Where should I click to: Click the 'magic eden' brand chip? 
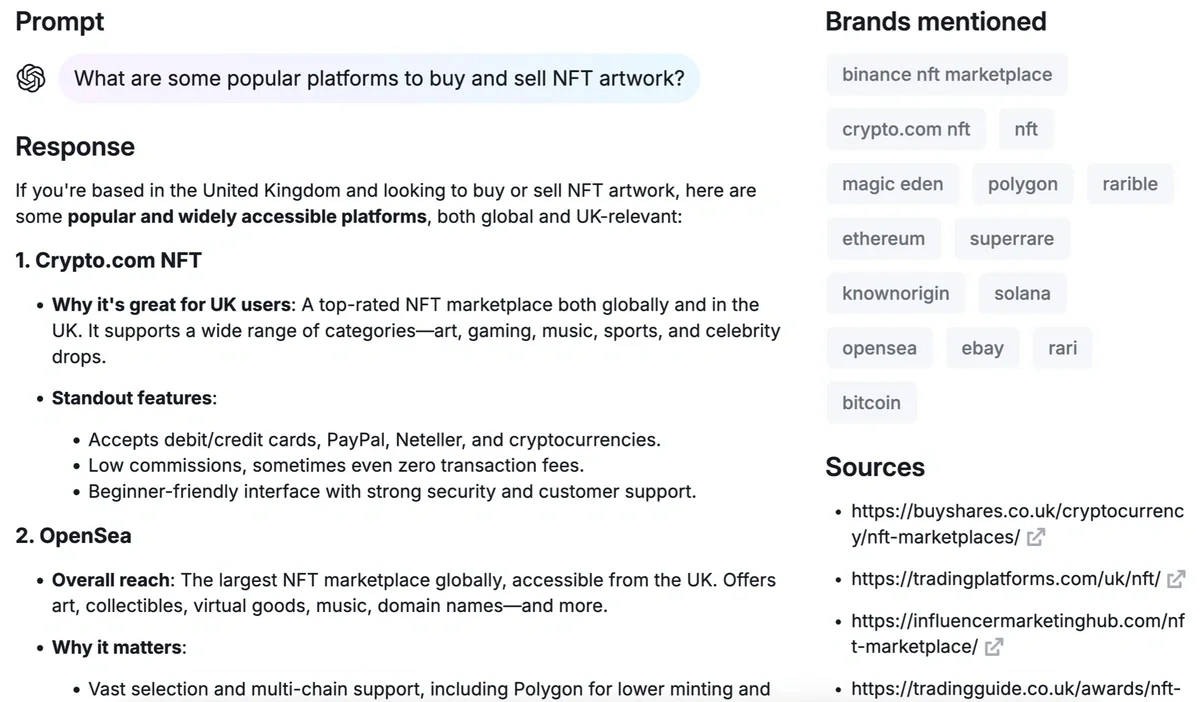[892, 184]
